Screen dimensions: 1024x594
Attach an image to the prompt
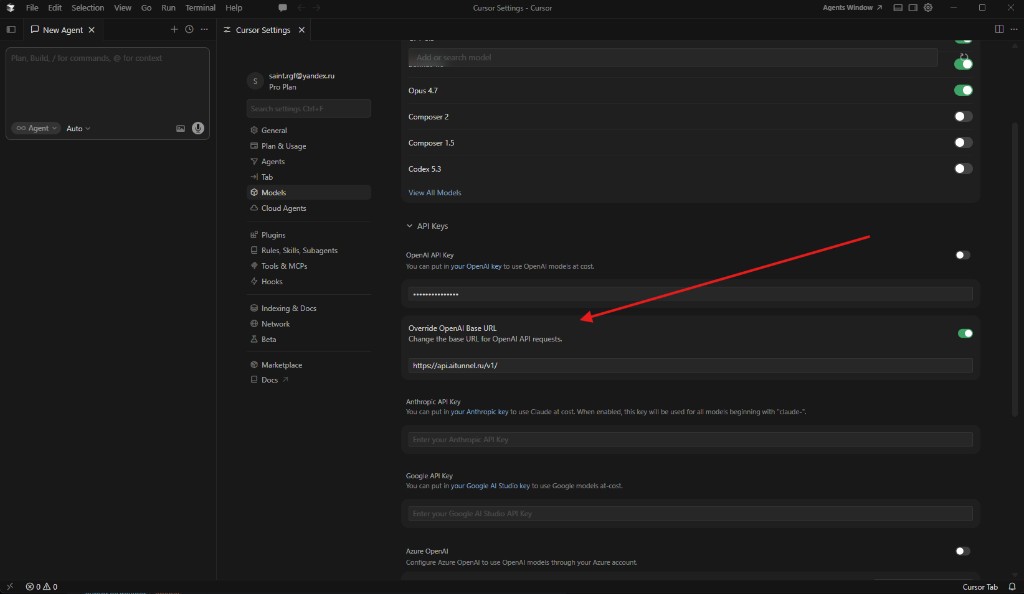pyautogui.click(x=180, y=129)
